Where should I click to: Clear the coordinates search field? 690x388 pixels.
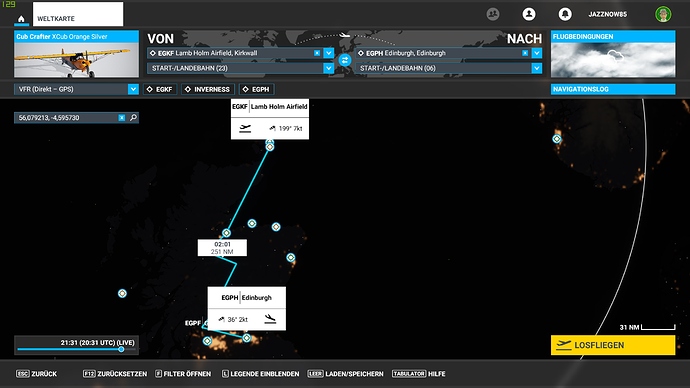pyautogui.click(x=122, y=117)
